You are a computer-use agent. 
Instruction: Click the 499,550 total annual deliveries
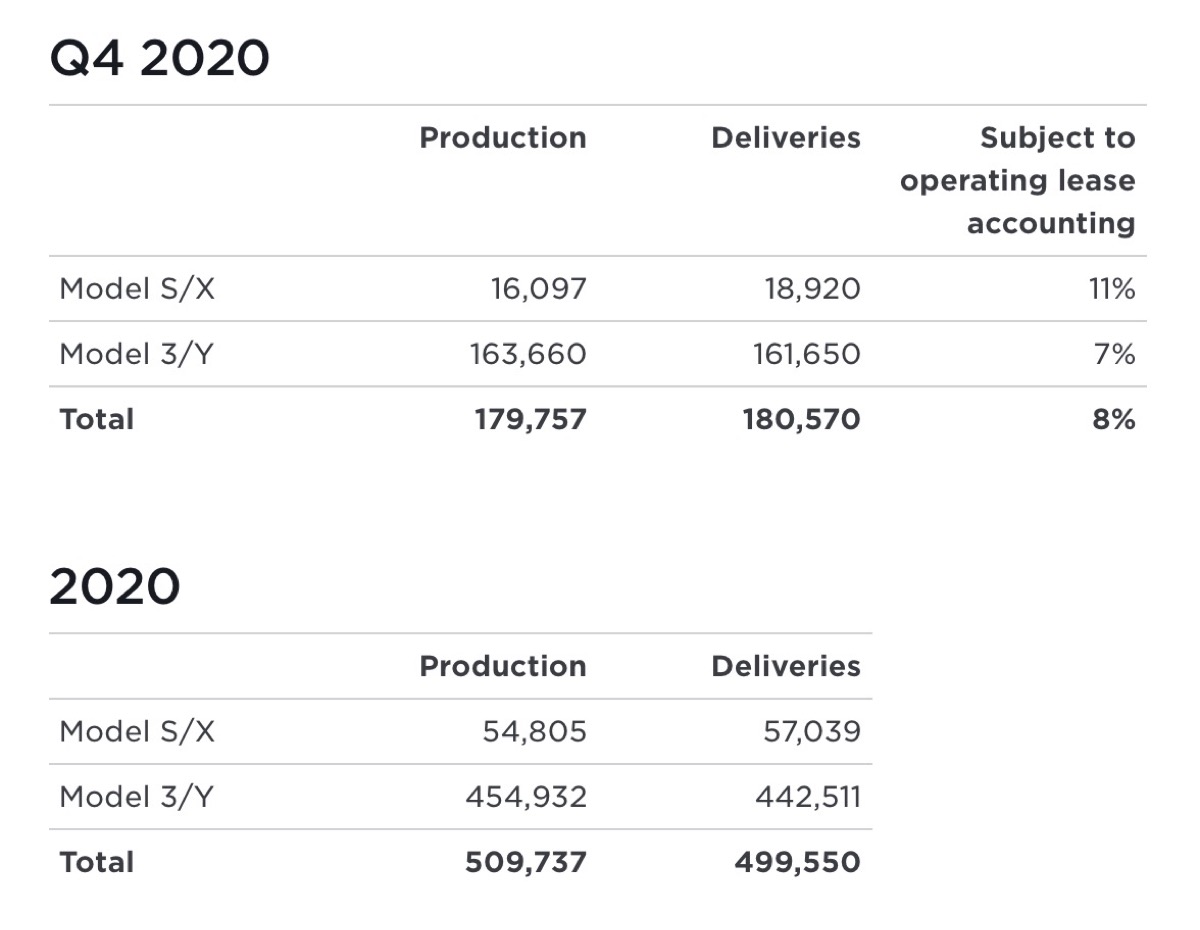coord(797,863)
